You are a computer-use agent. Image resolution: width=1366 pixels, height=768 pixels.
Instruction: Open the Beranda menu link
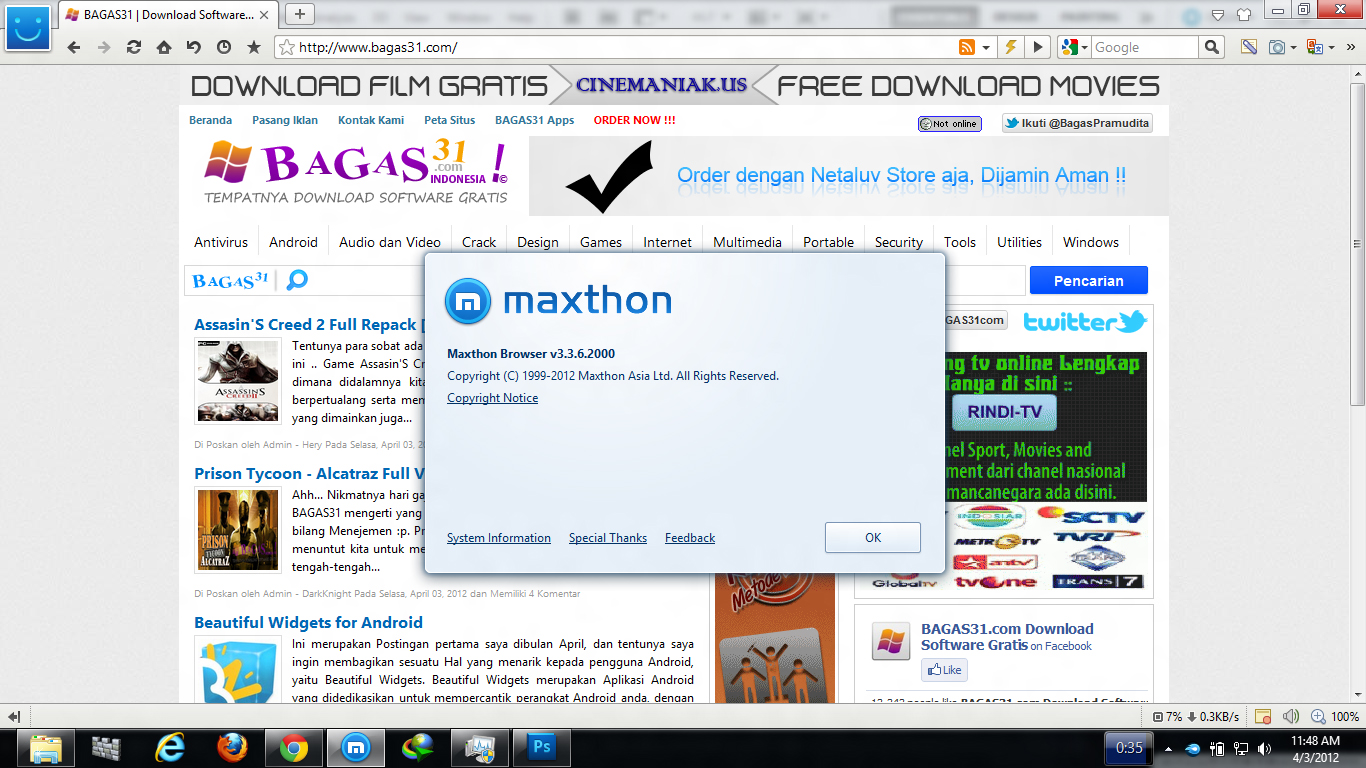click(x=210, y=120)
